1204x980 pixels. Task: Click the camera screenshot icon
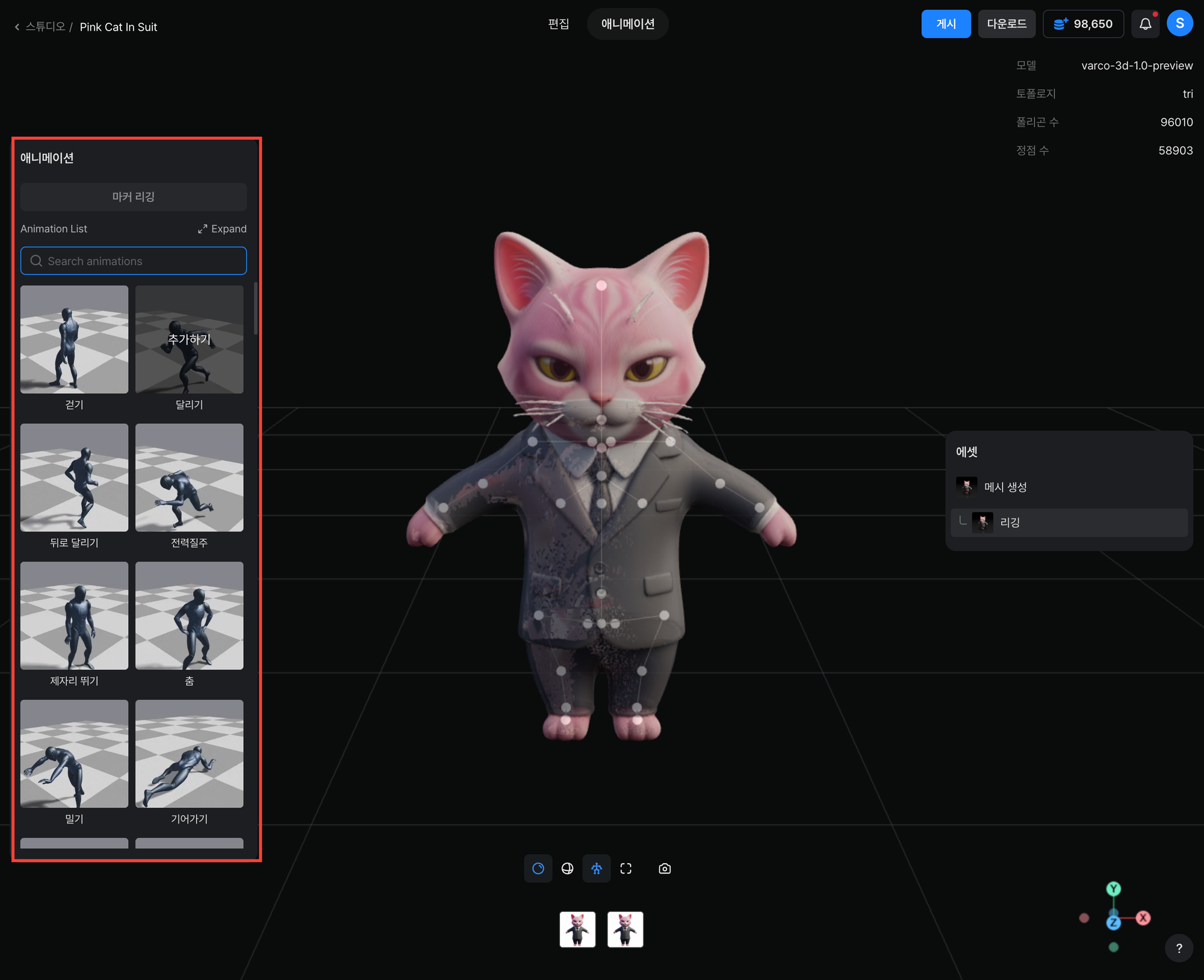pyautogui.click(x=665, y=868)
